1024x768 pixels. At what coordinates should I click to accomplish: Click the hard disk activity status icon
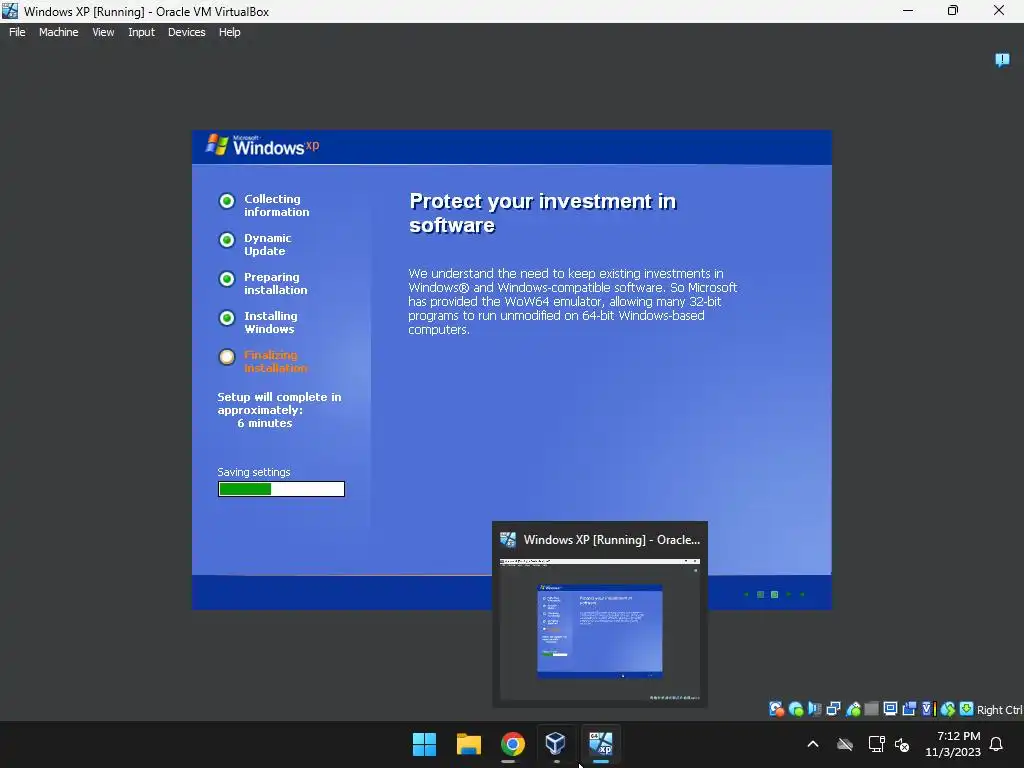[776, 709]
